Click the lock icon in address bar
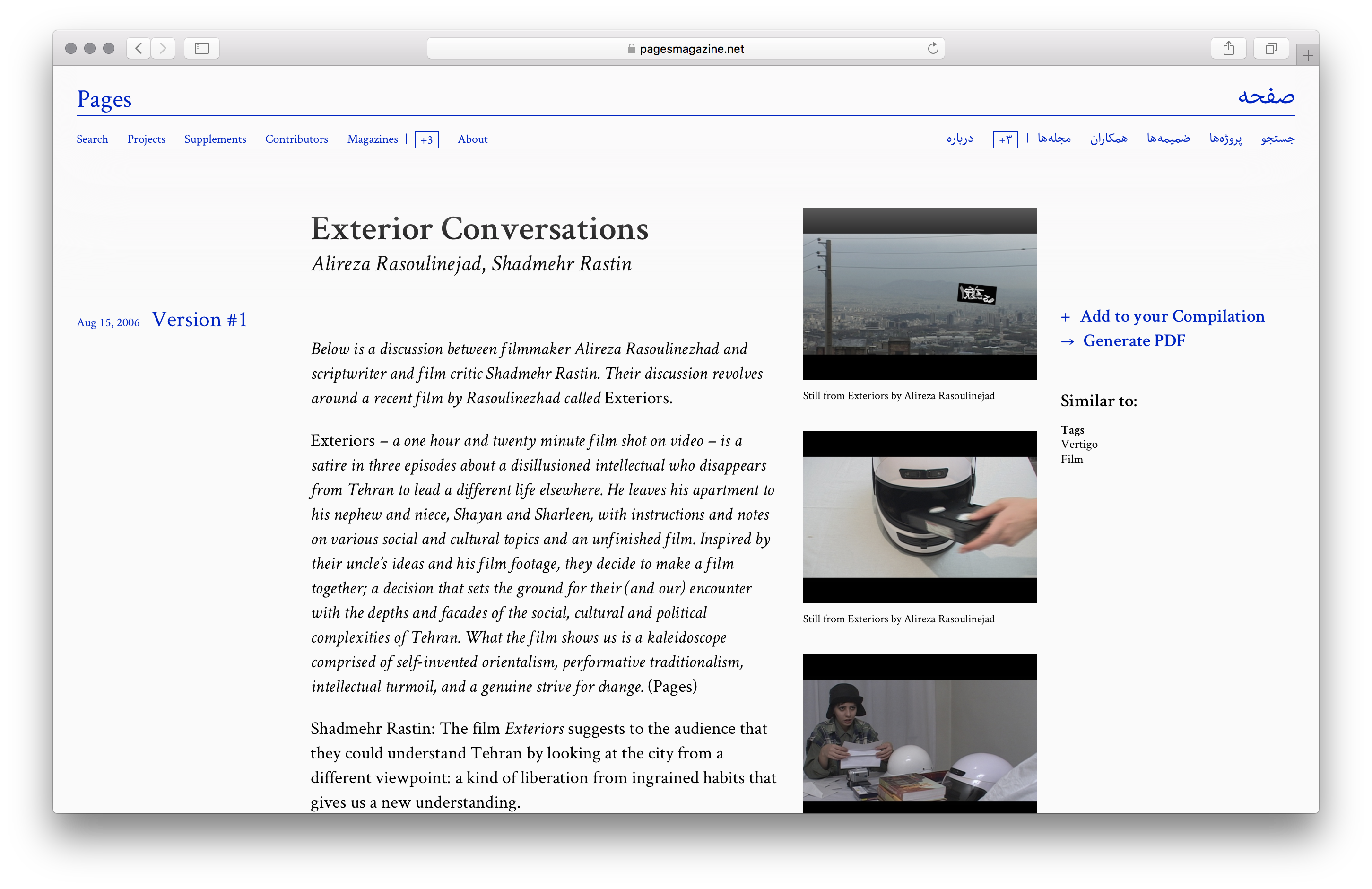This screenshot has height=889, width=1372. (x=631, y=49)
